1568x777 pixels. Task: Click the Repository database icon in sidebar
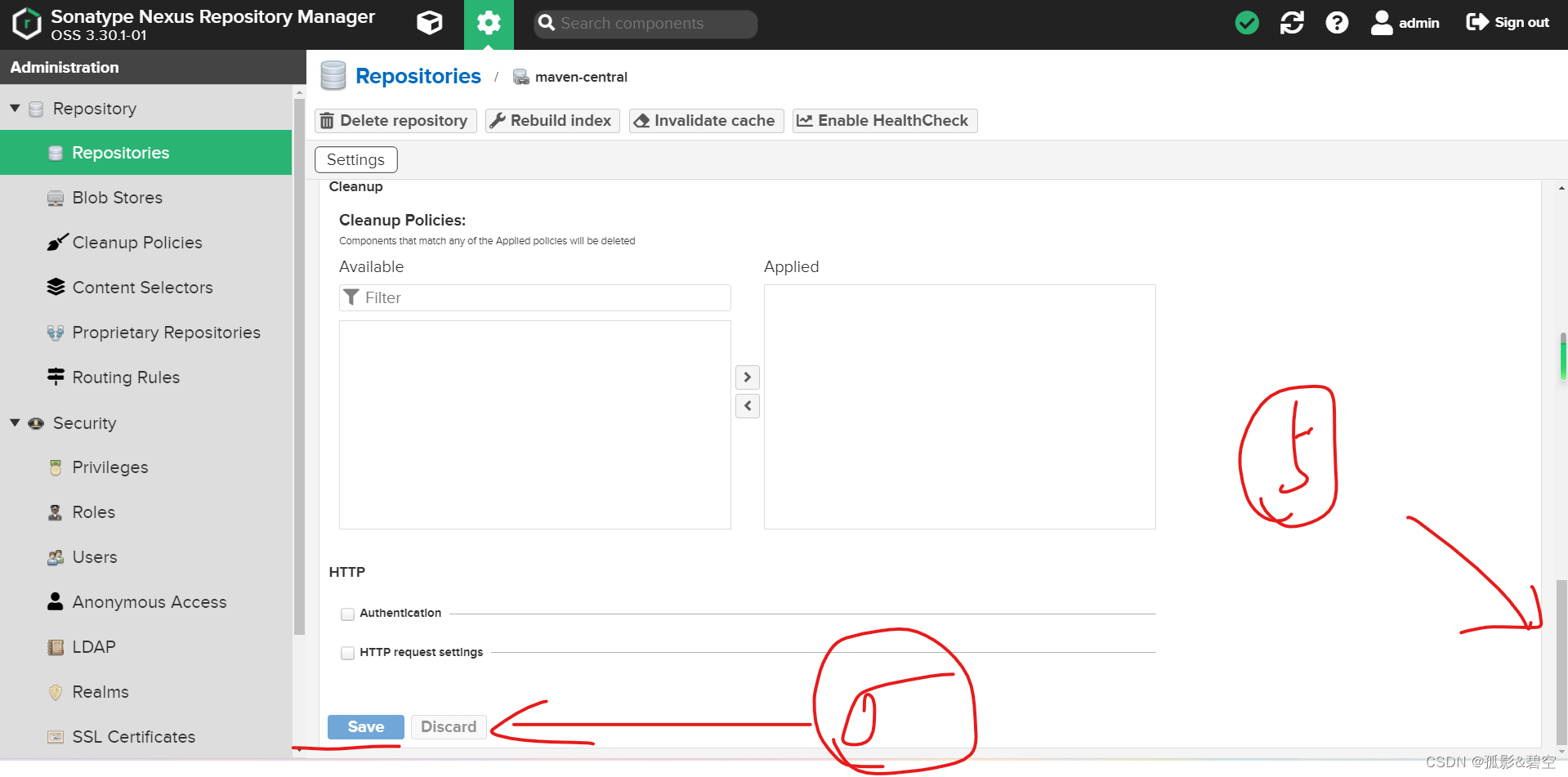coord(36,109)
